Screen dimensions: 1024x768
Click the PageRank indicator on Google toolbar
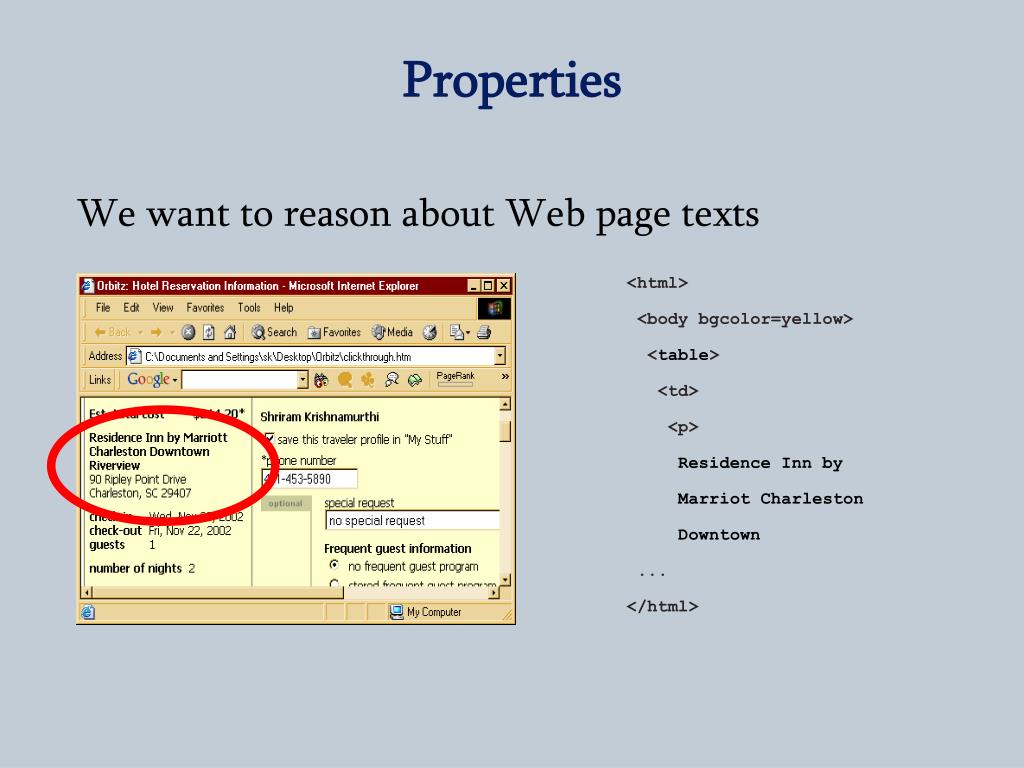tap(455, 379)
